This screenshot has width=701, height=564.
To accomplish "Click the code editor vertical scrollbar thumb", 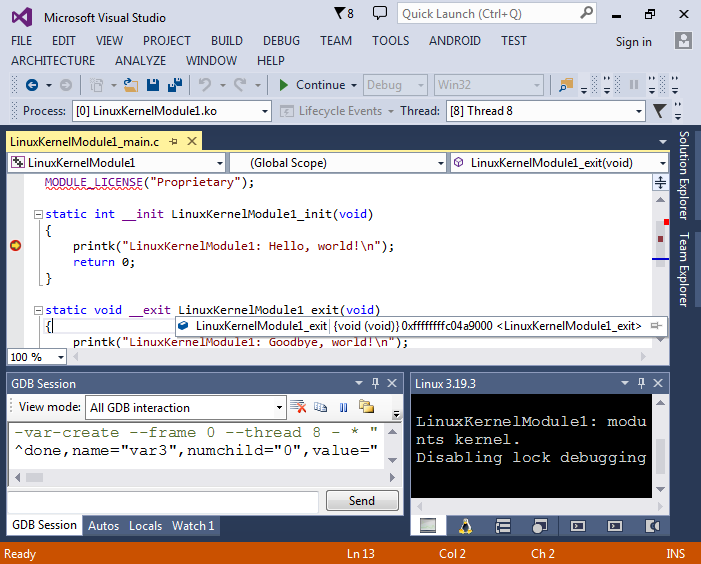I will [x=660, y=244].
